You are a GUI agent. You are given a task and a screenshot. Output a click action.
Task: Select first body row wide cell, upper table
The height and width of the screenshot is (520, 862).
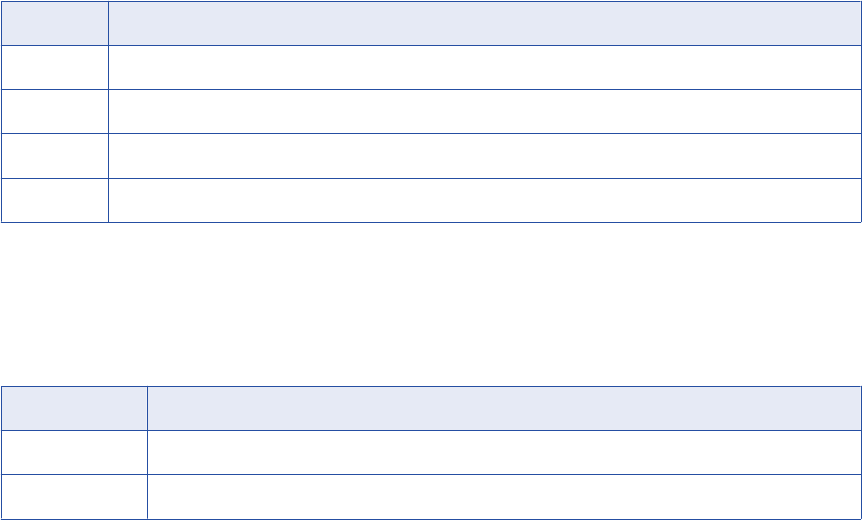[484, 67]
